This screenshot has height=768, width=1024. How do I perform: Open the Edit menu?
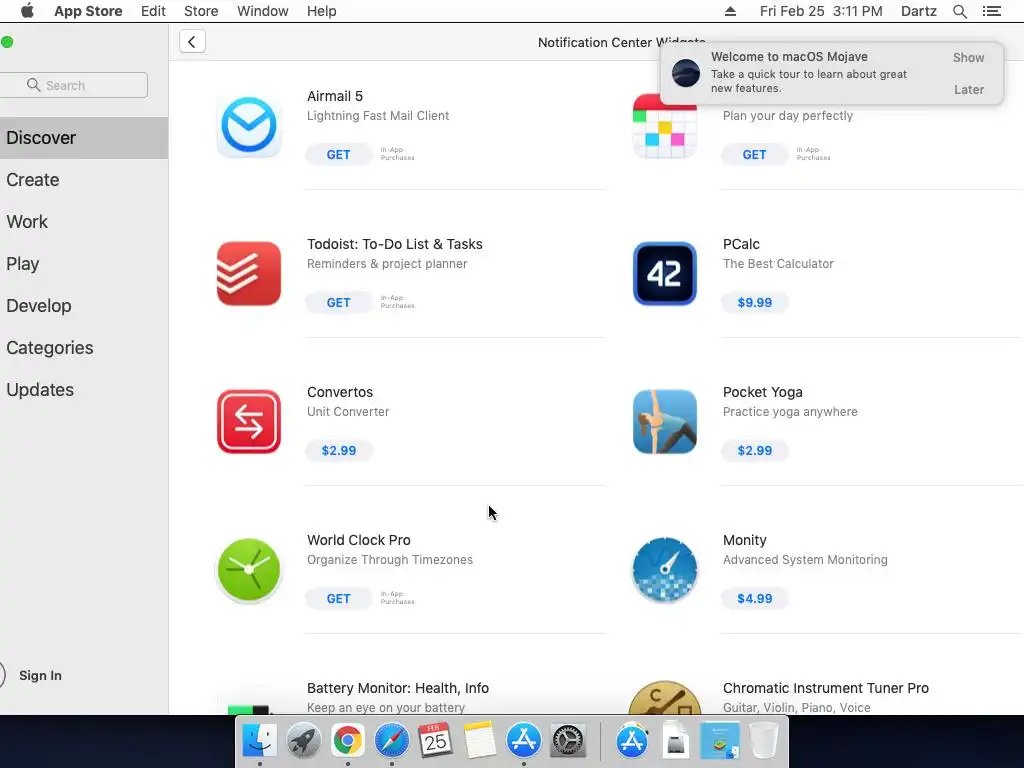click(x=153, y=11)
